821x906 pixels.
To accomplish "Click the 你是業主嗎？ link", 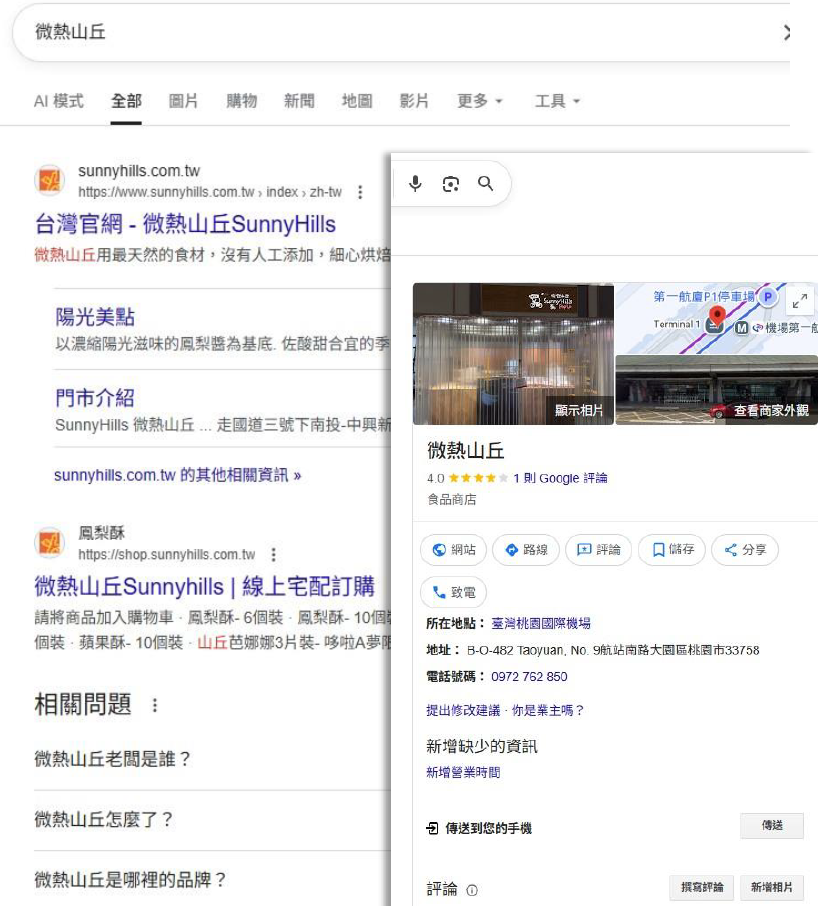I will [548, 710].
